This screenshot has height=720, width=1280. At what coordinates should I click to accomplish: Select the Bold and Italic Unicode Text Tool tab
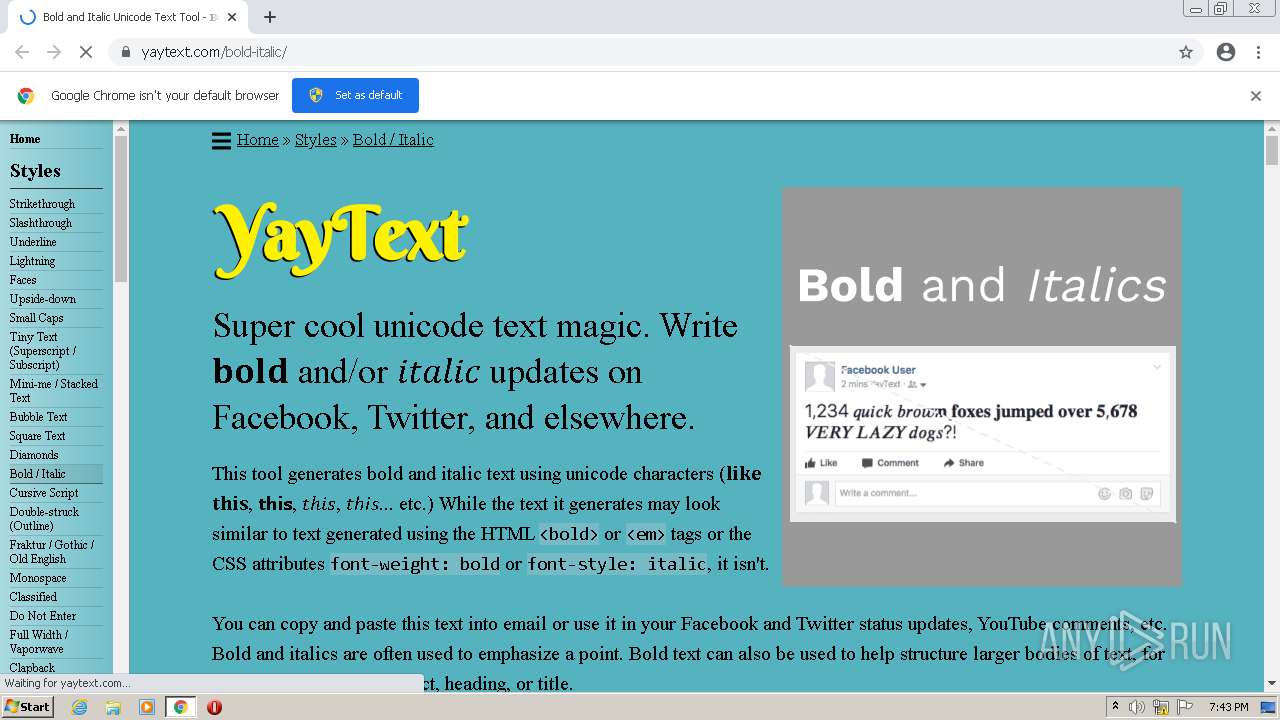coord(127,17)
